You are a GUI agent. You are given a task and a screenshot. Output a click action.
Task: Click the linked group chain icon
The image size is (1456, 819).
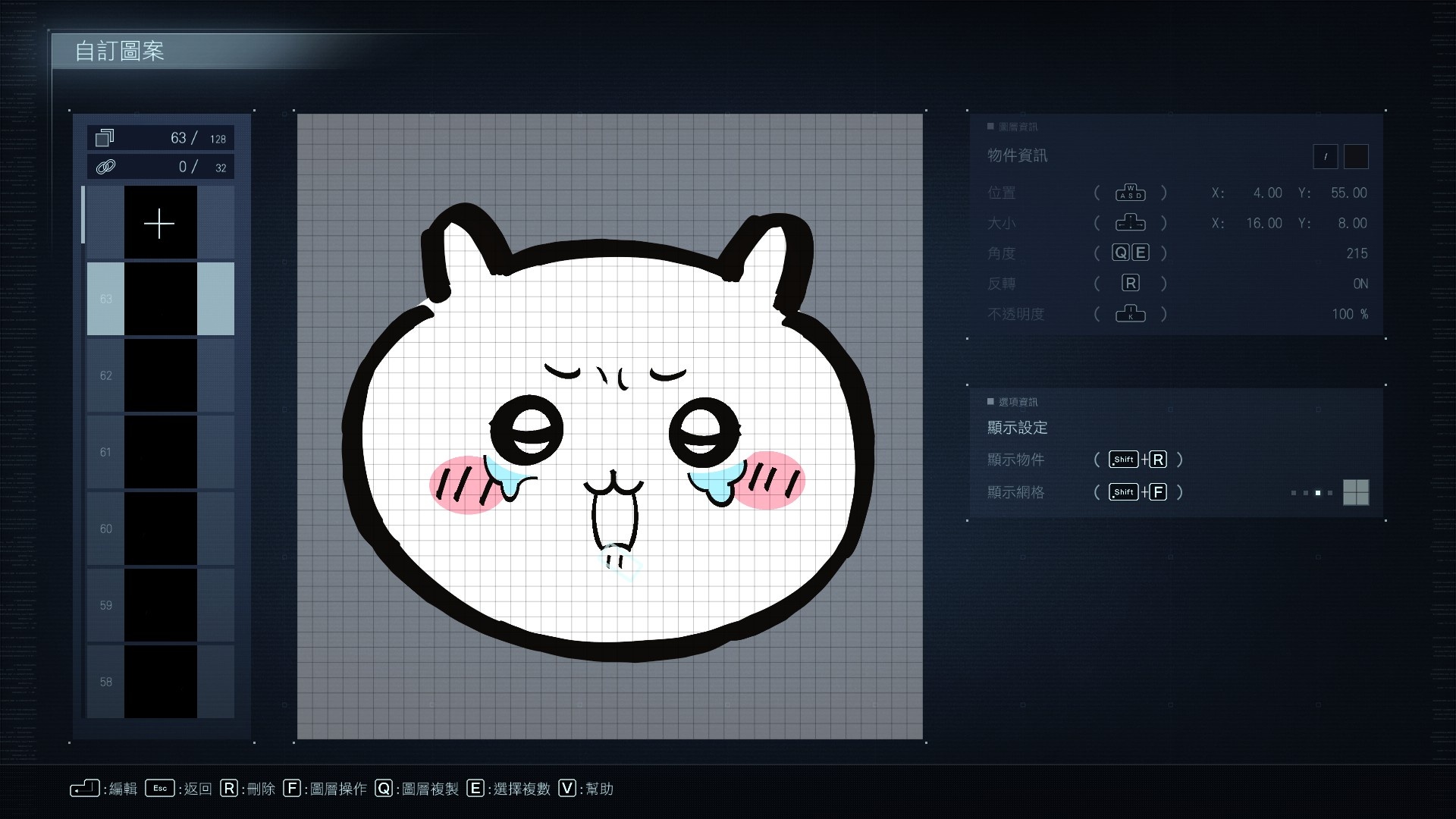(x=105, y=167)
